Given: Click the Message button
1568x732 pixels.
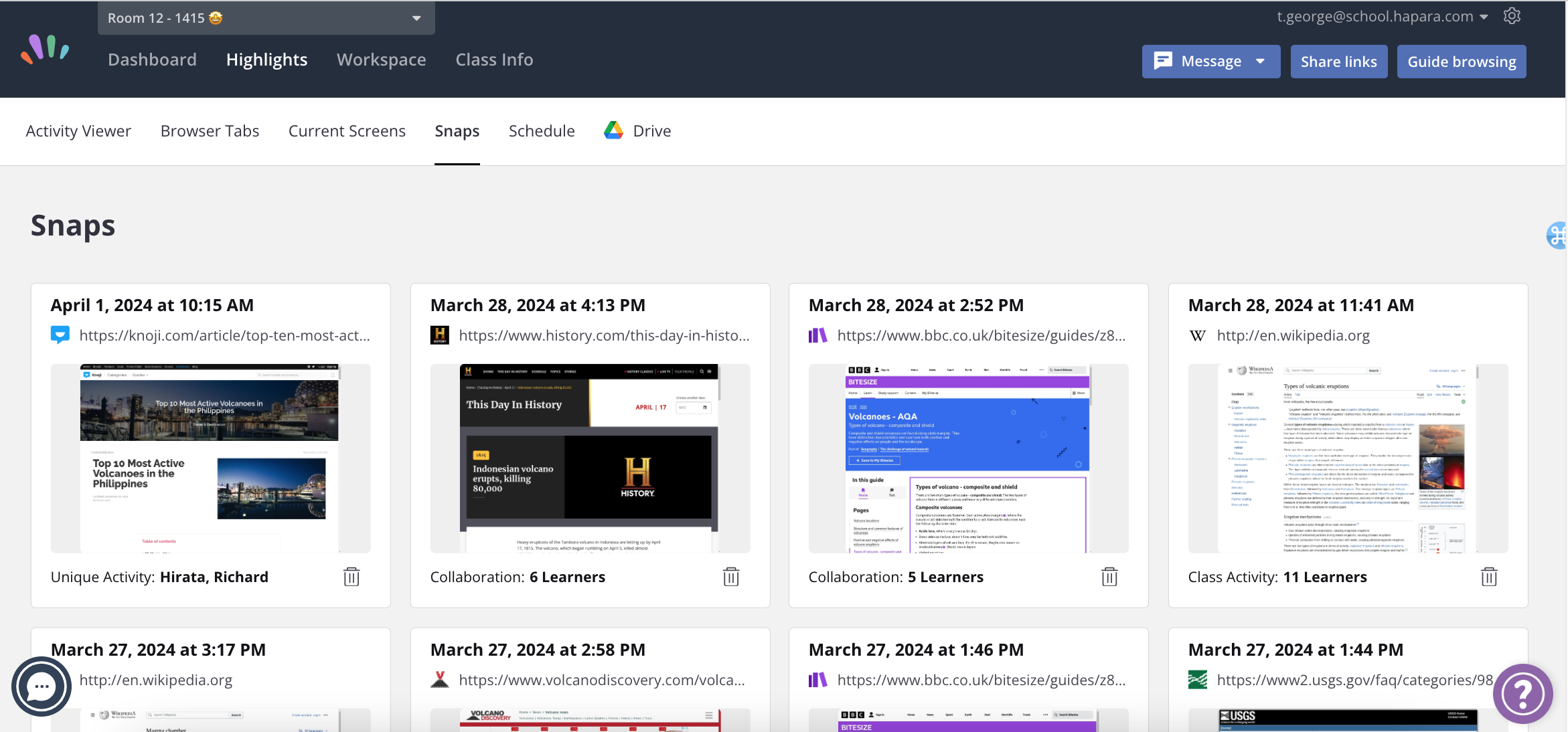Looking at the screenshot, I should 1211,62.
